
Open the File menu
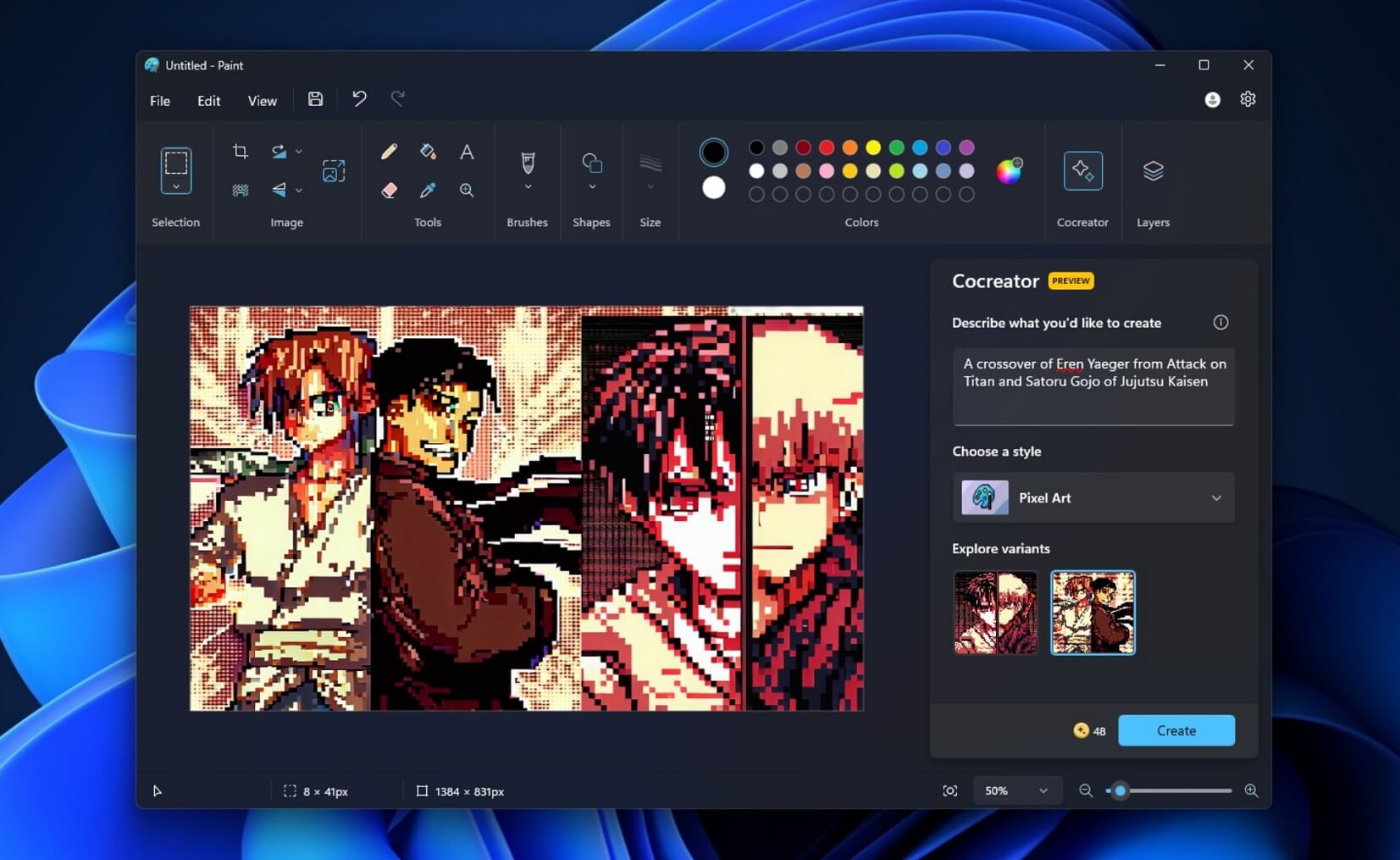click(159, 99)
